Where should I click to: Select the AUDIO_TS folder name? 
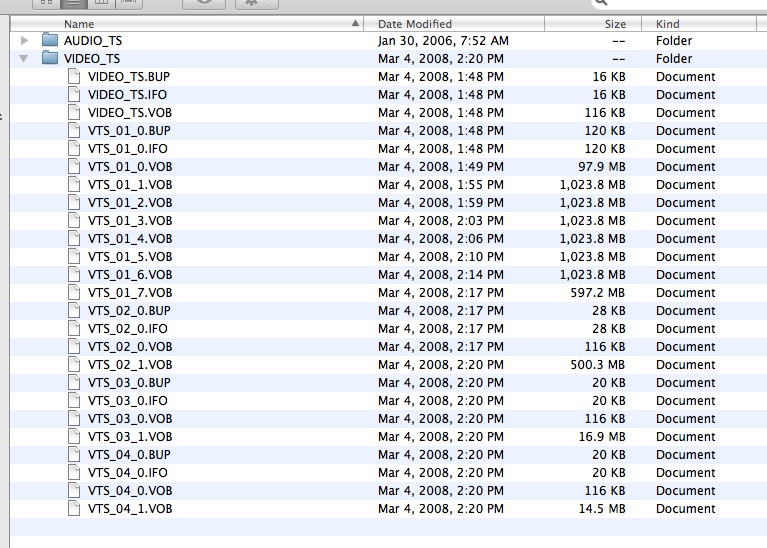tap(93, 41)
